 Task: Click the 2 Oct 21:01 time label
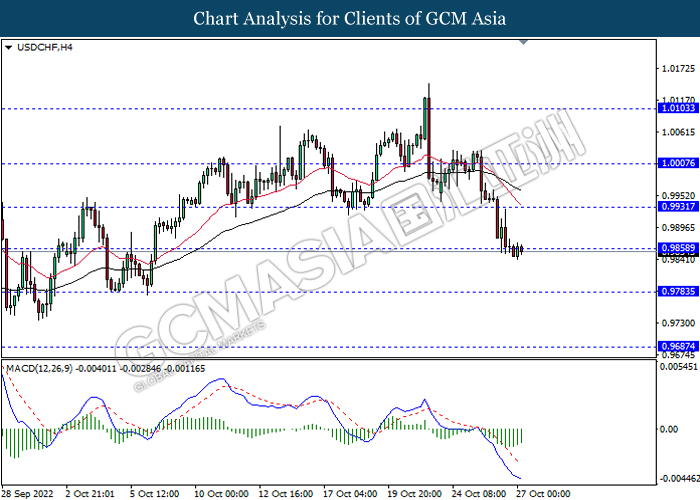point(91,494)
